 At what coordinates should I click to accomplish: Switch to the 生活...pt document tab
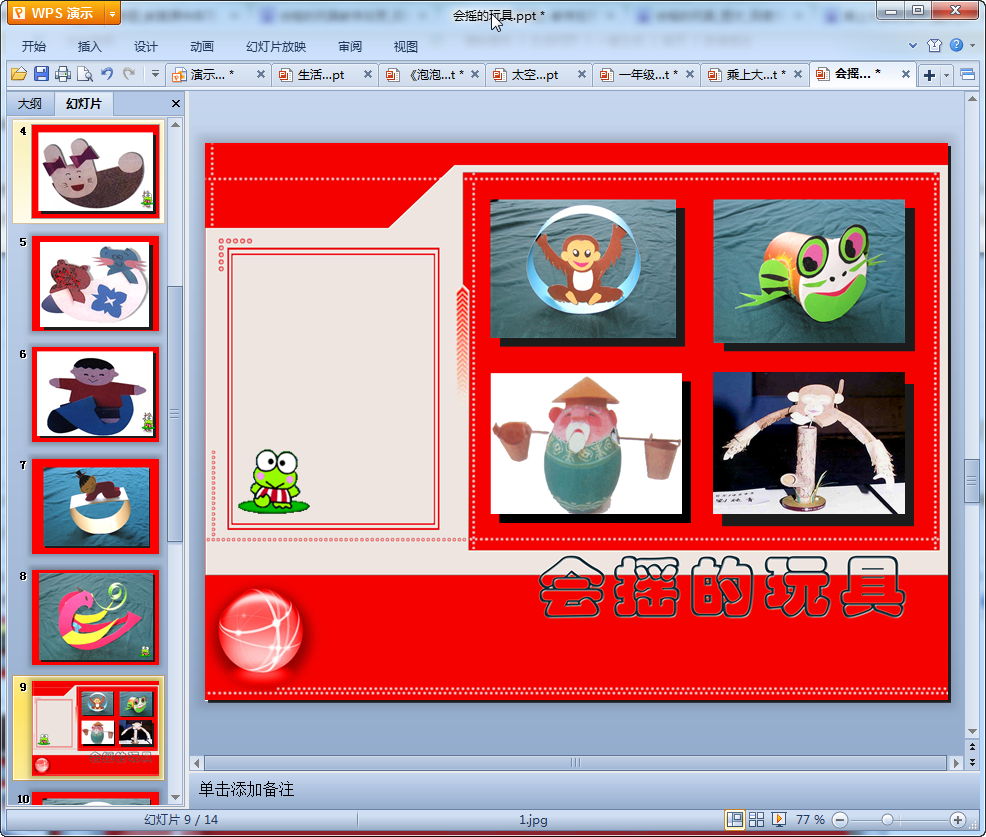coord(319,75)
